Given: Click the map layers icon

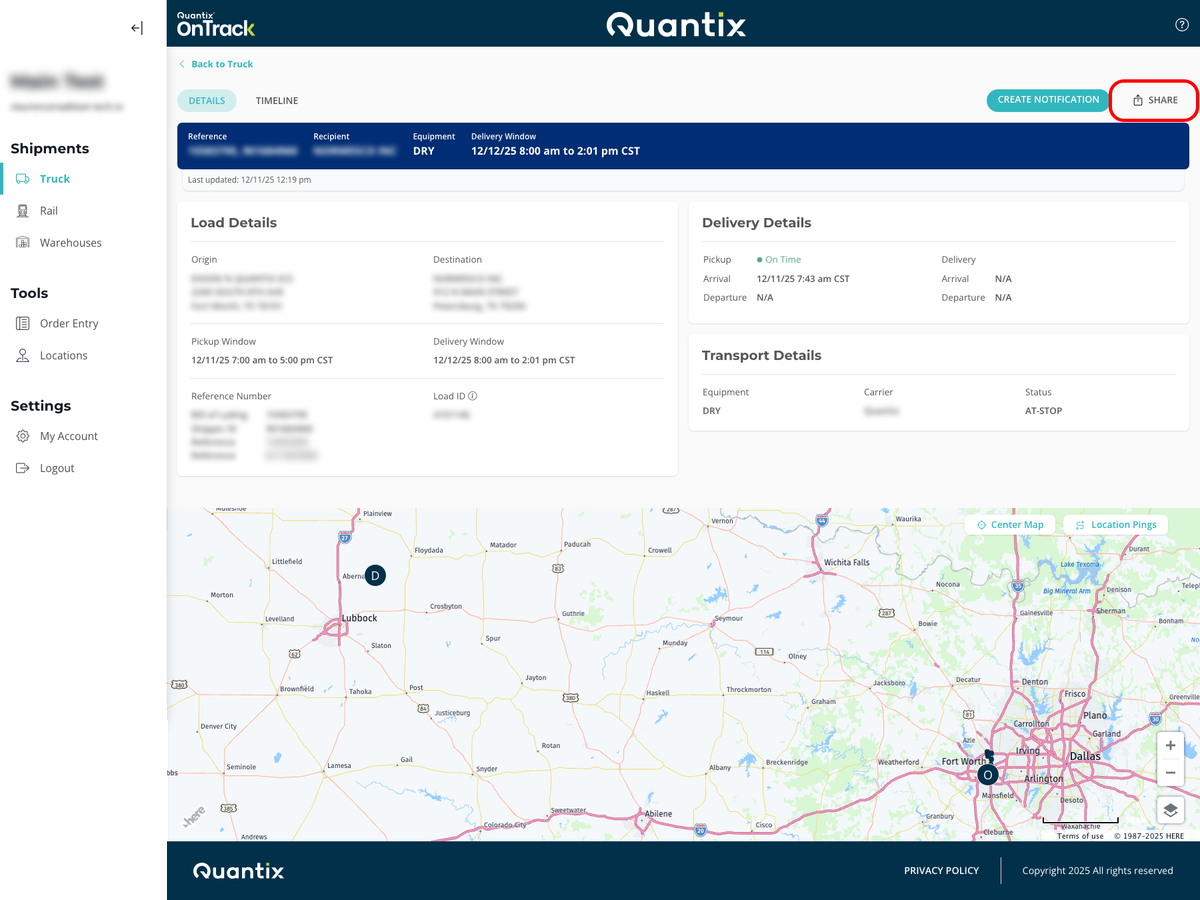Looking at the screenshot, I should pyautogui.click(x=1170, y=810).
